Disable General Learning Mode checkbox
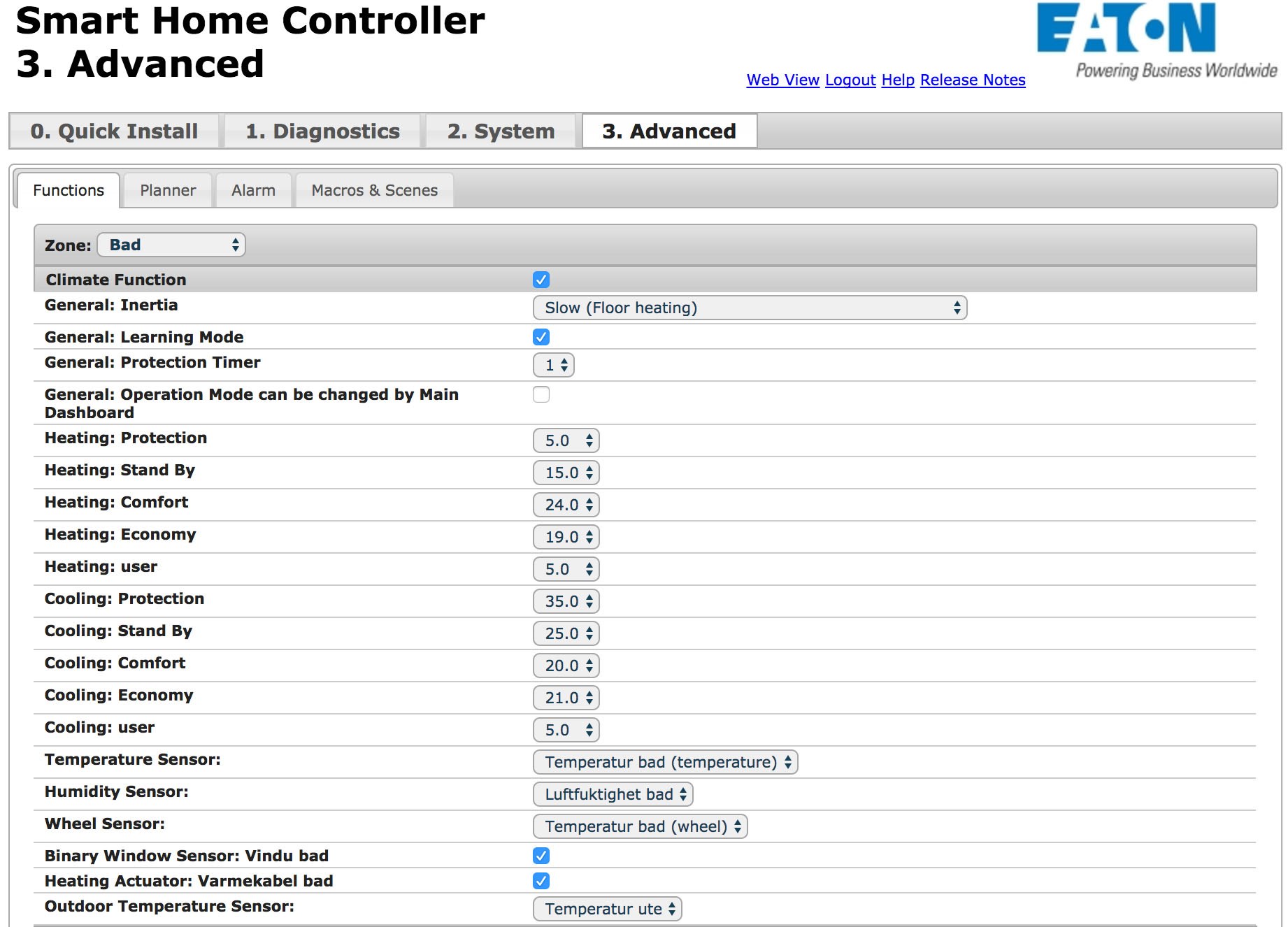1288x927 pixels. [541, 337]
